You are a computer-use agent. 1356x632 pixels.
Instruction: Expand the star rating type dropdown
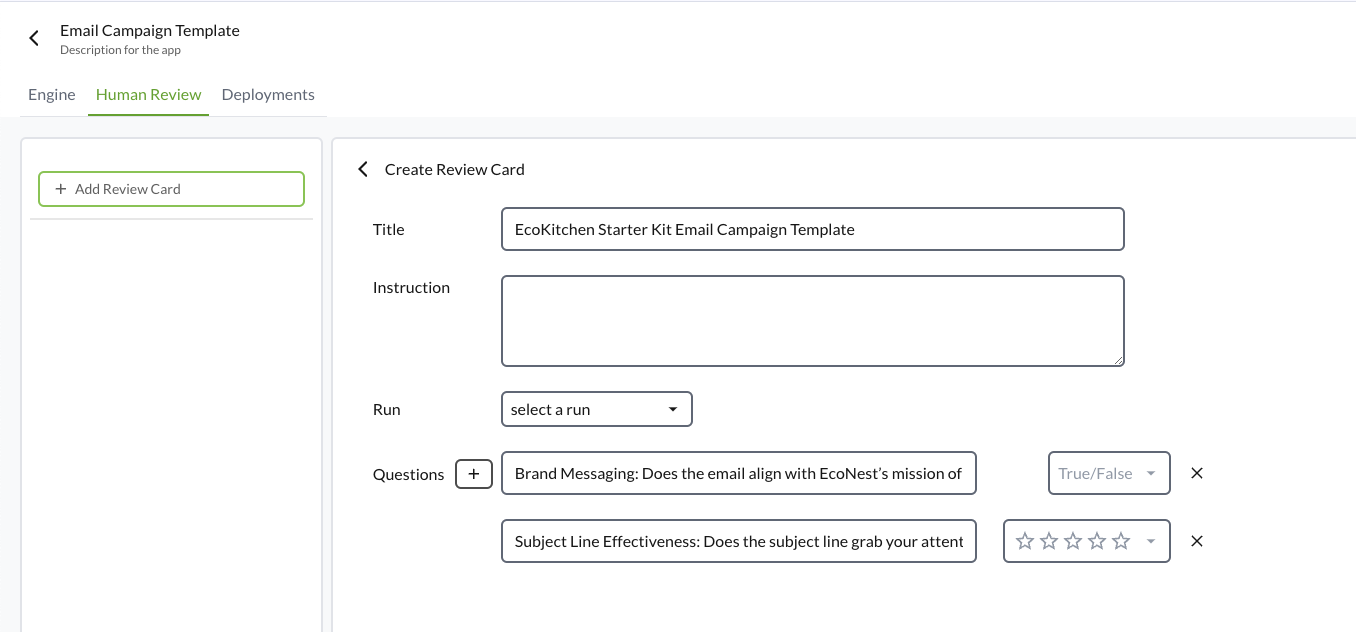pos(1150,541)
